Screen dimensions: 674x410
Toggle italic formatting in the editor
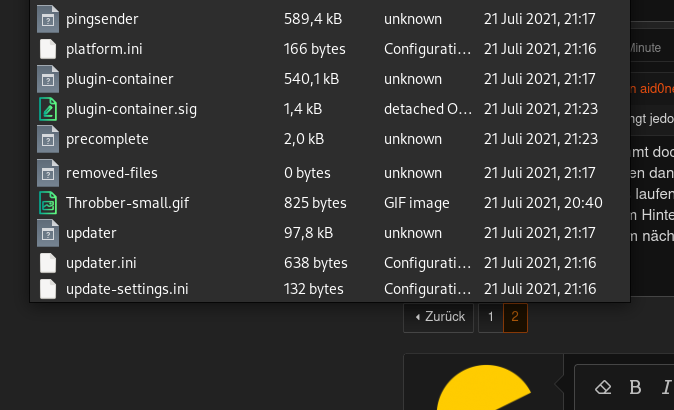[x=666, y=387]
